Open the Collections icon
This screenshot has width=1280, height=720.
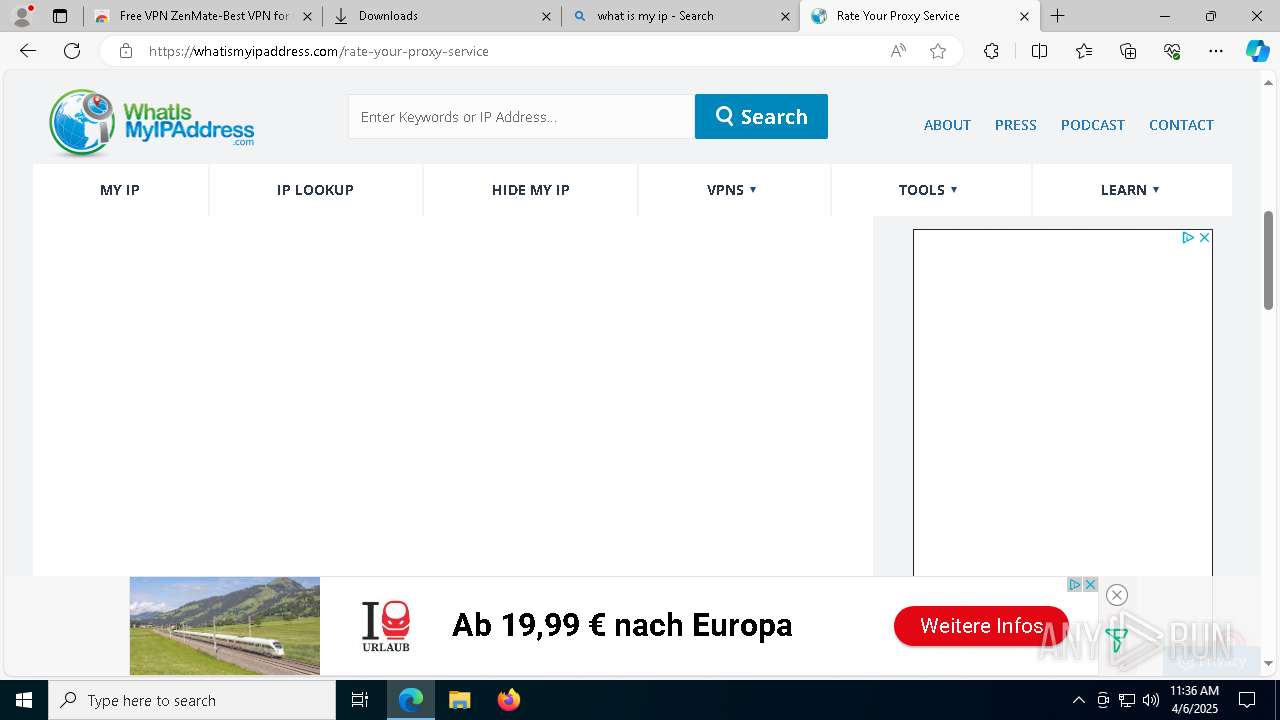point(1128,51)
